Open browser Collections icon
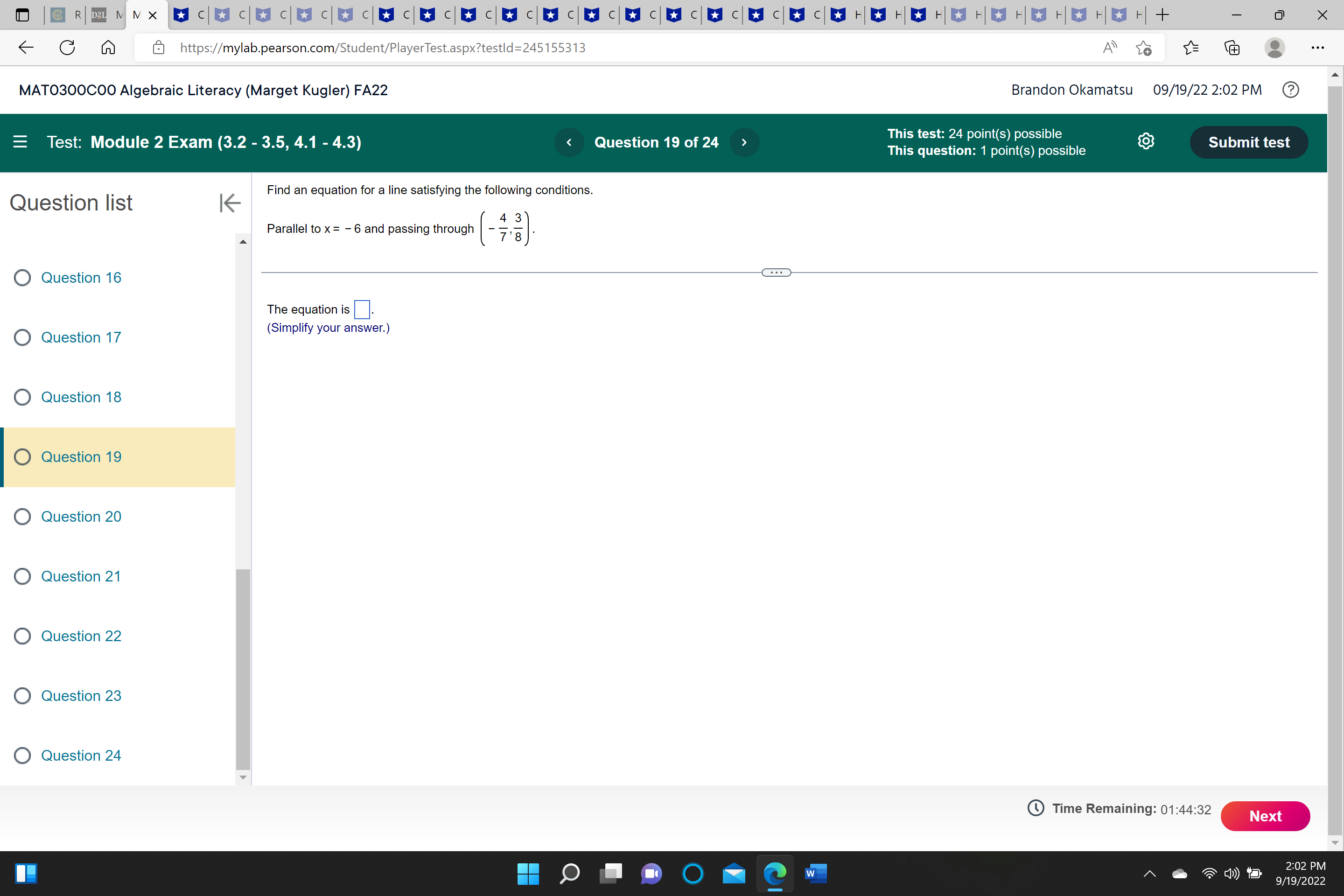1344x896 pixels. tap(1232, 48)
